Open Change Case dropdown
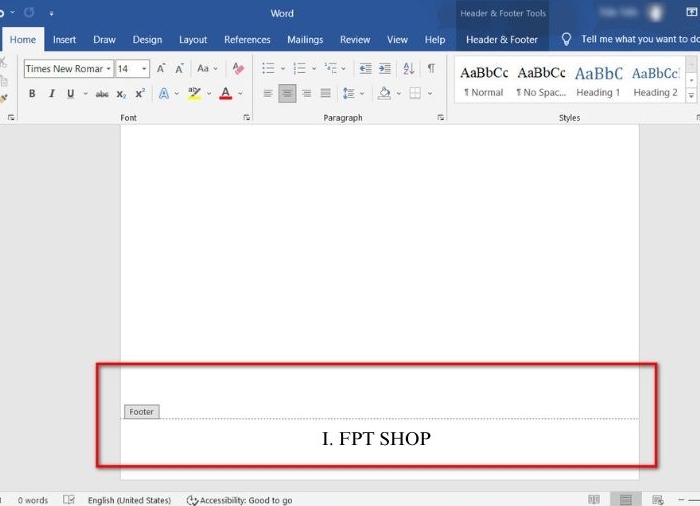This screenshot has height=506, width=700. click(x=207, y=69)
